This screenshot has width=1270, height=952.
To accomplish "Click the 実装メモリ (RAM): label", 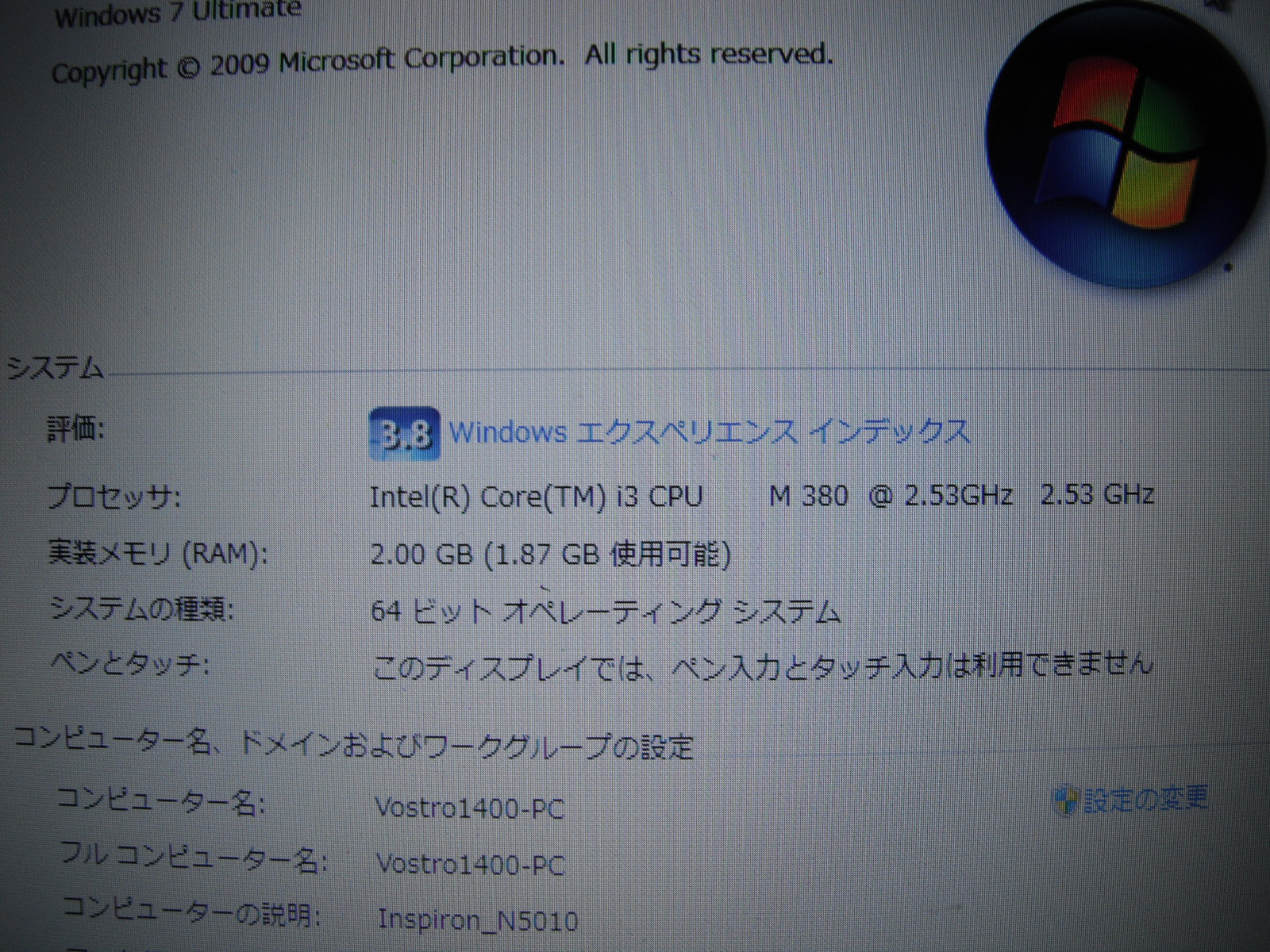I will (157, 553).
